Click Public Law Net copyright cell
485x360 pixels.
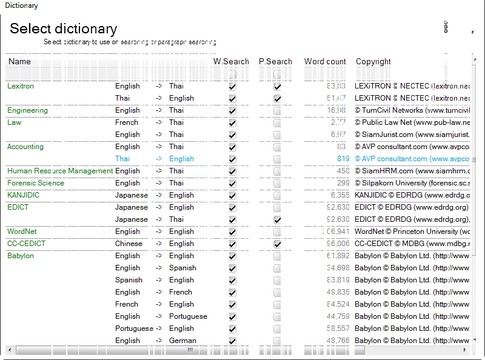click(x=412, y=123)
